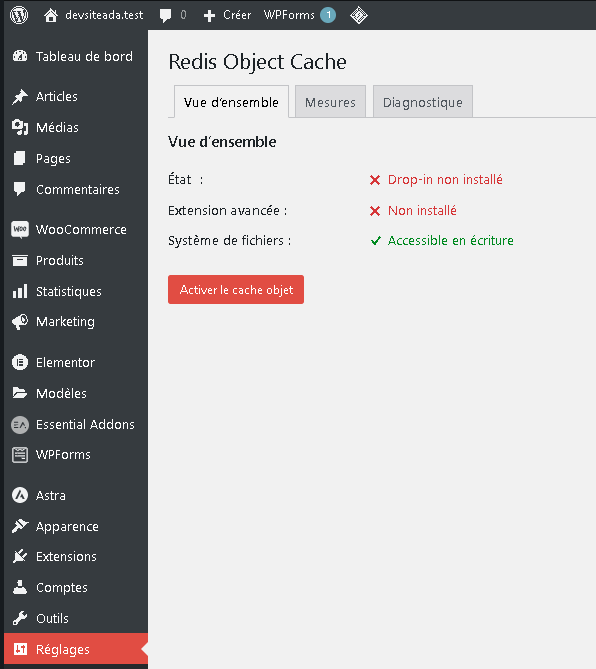This screenshot has width=596, height=669.
Task: Open the Articles menu label
Action: (x=57, y=96)
